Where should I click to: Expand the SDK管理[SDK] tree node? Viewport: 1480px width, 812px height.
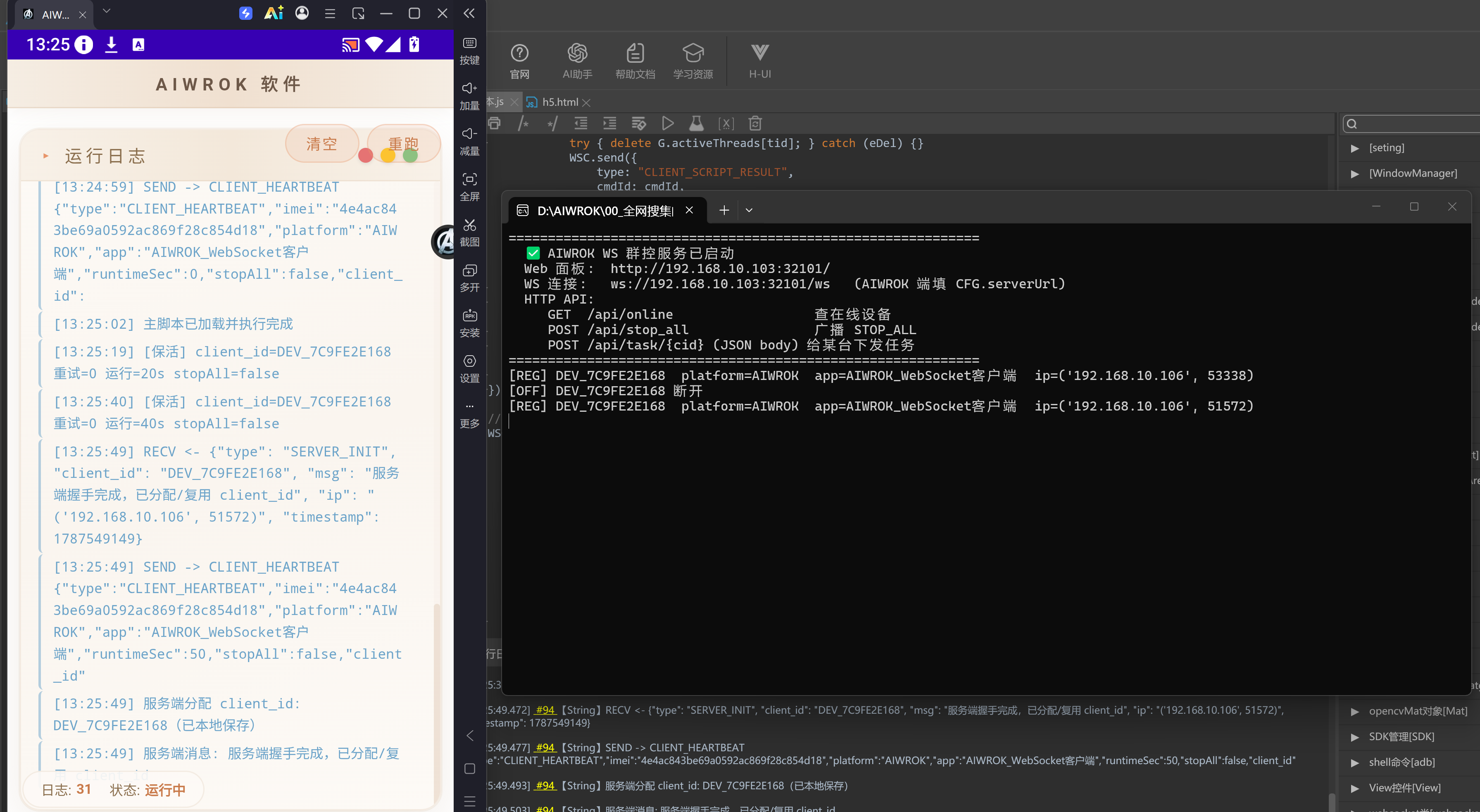pyautogui.click(x=1355, y=737)
